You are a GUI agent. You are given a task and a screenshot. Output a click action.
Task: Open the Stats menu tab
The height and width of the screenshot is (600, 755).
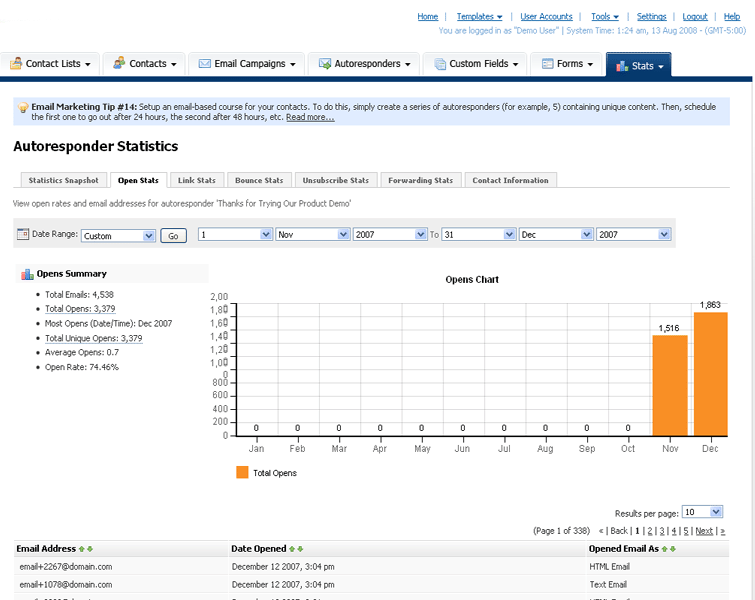click(x=638, y=65)
